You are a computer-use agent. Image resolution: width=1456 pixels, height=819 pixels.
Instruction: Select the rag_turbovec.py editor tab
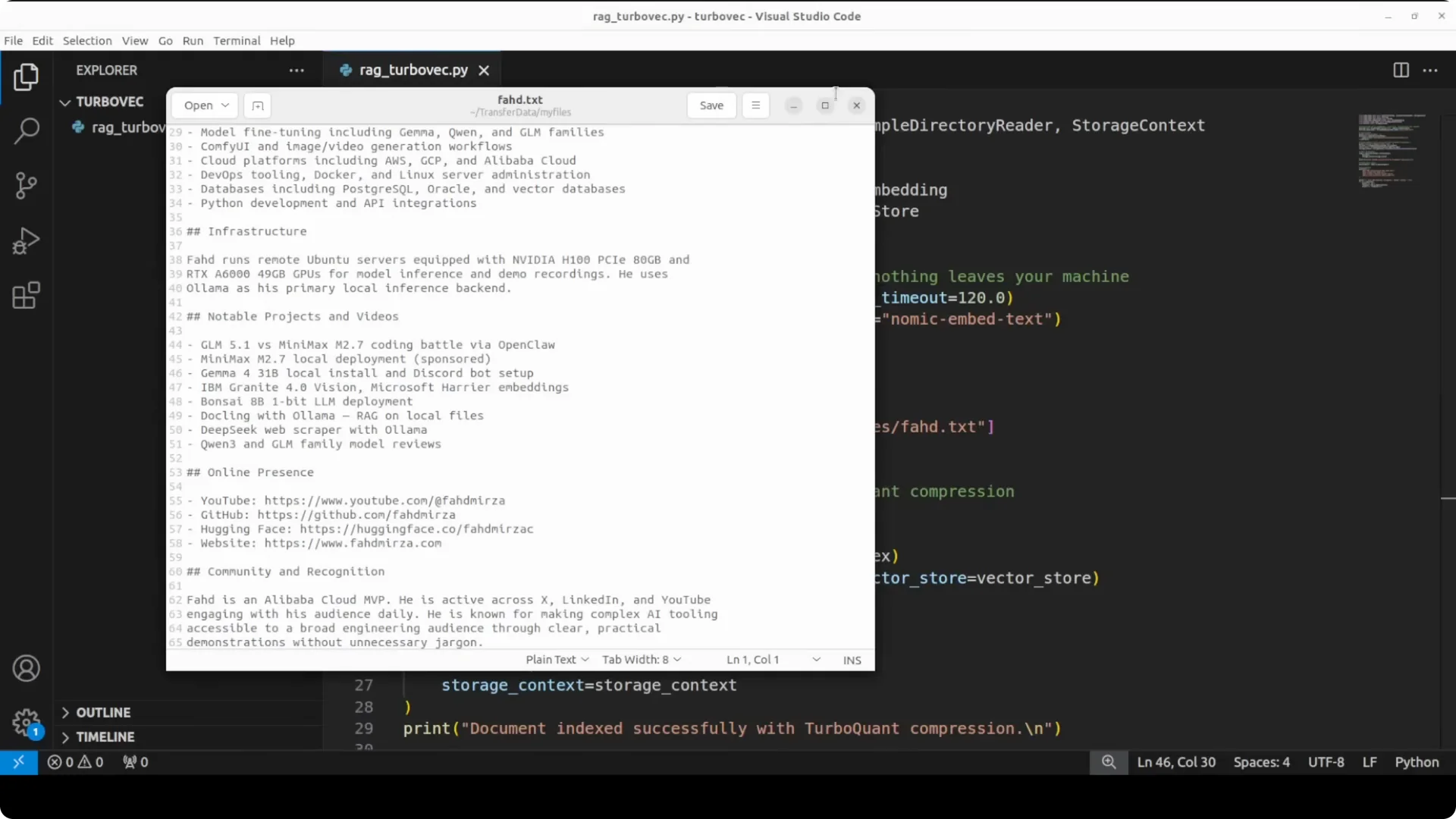point(413,70)
